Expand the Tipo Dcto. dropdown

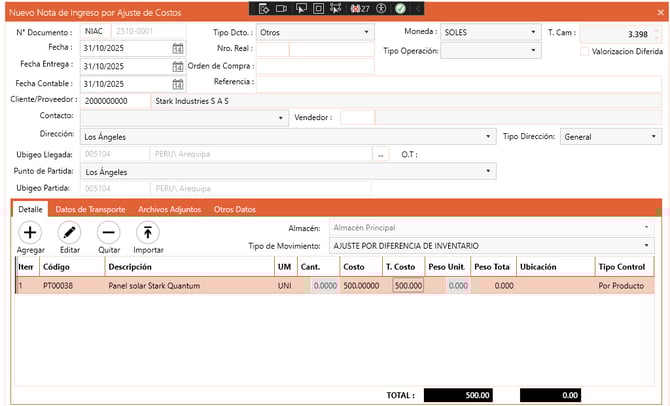click(367, 32)
